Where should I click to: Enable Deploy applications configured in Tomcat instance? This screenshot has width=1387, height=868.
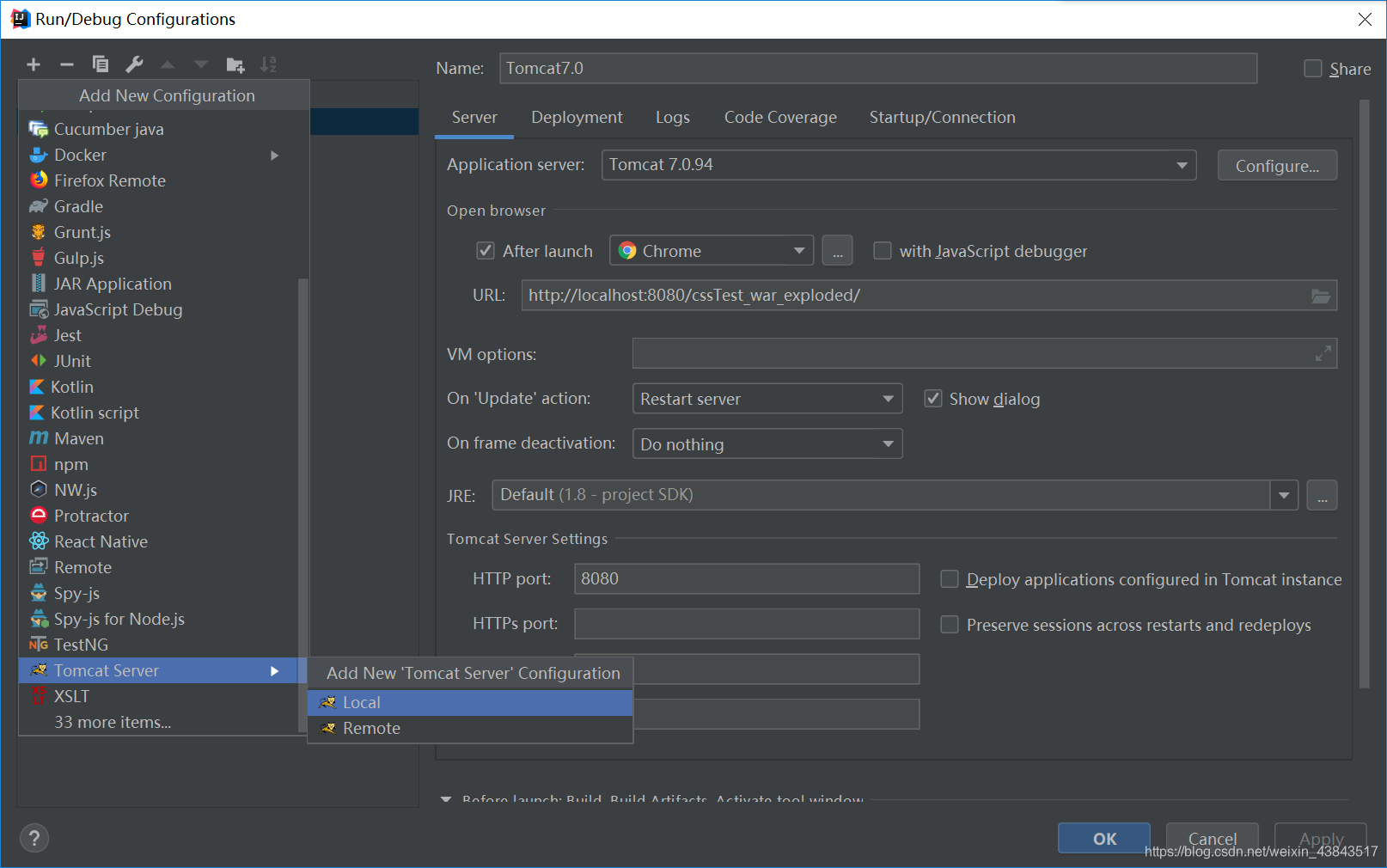tap(950, 579)
